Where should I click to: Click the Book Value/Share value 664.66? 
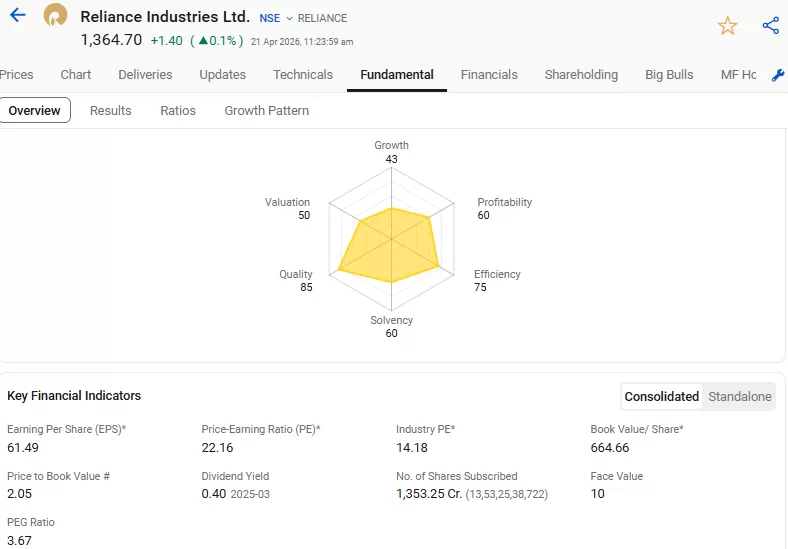coord(610,447)
